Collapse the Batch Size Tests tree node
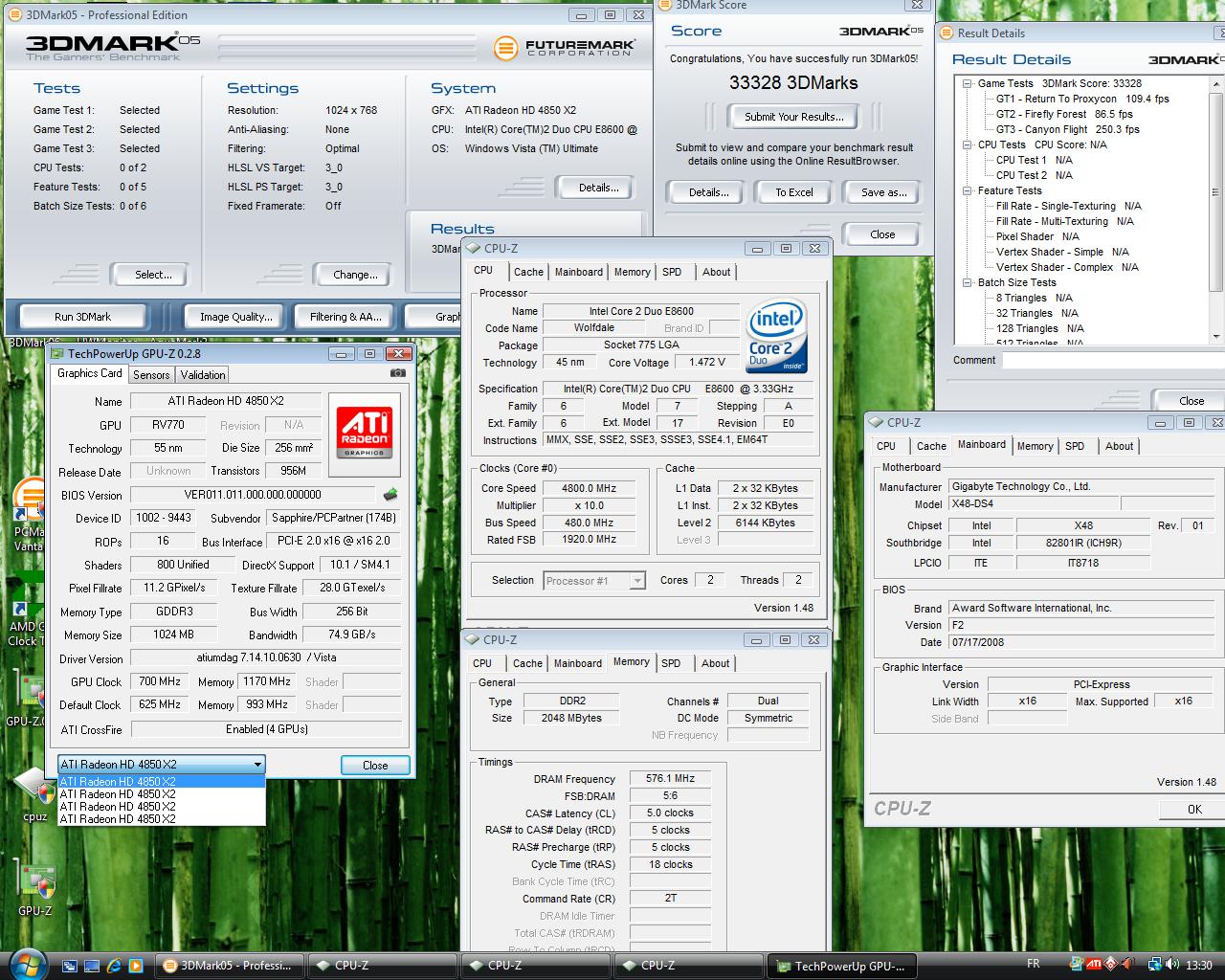1225x980 pixels. pos(968,282)
